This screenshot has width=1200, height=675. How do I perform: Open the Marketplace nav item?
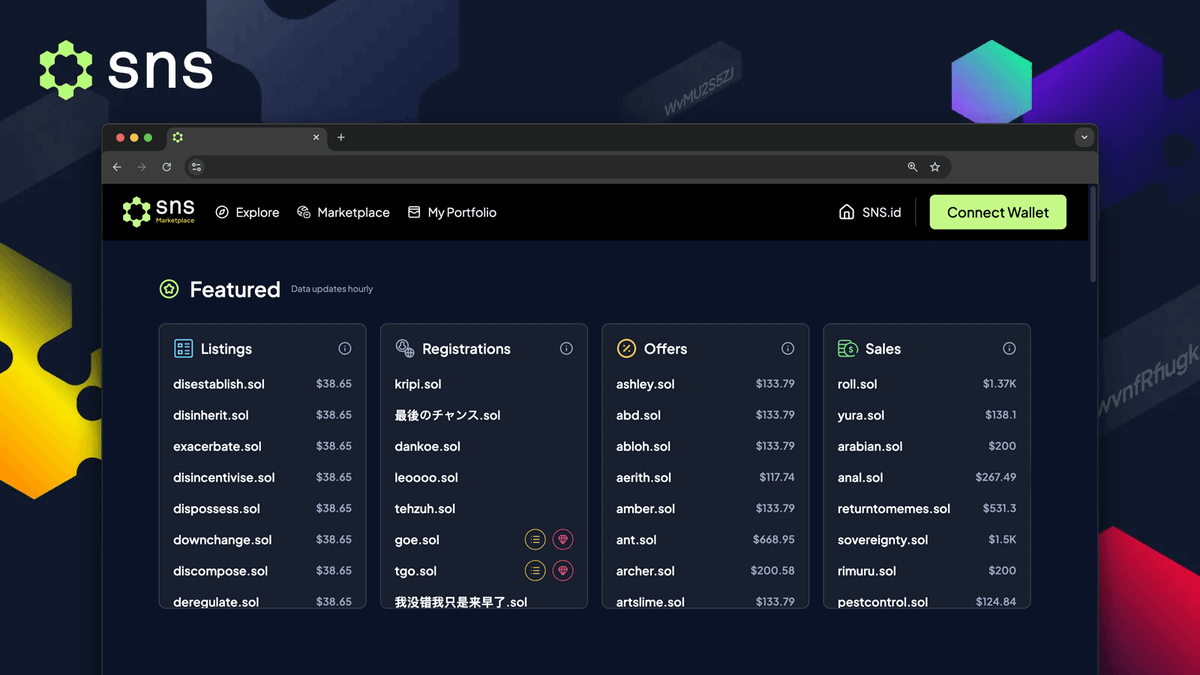click(x=343, y=212)
